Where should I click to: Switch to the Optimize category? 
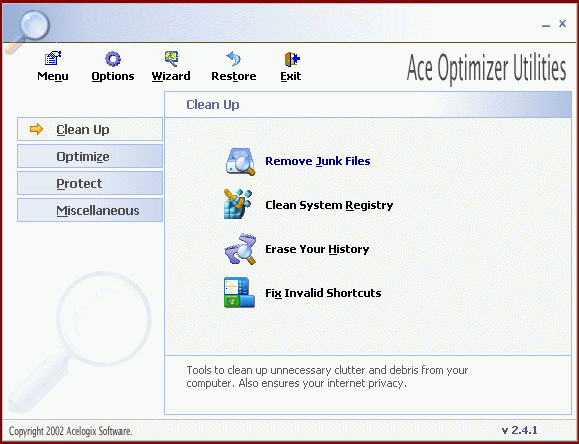90,156
